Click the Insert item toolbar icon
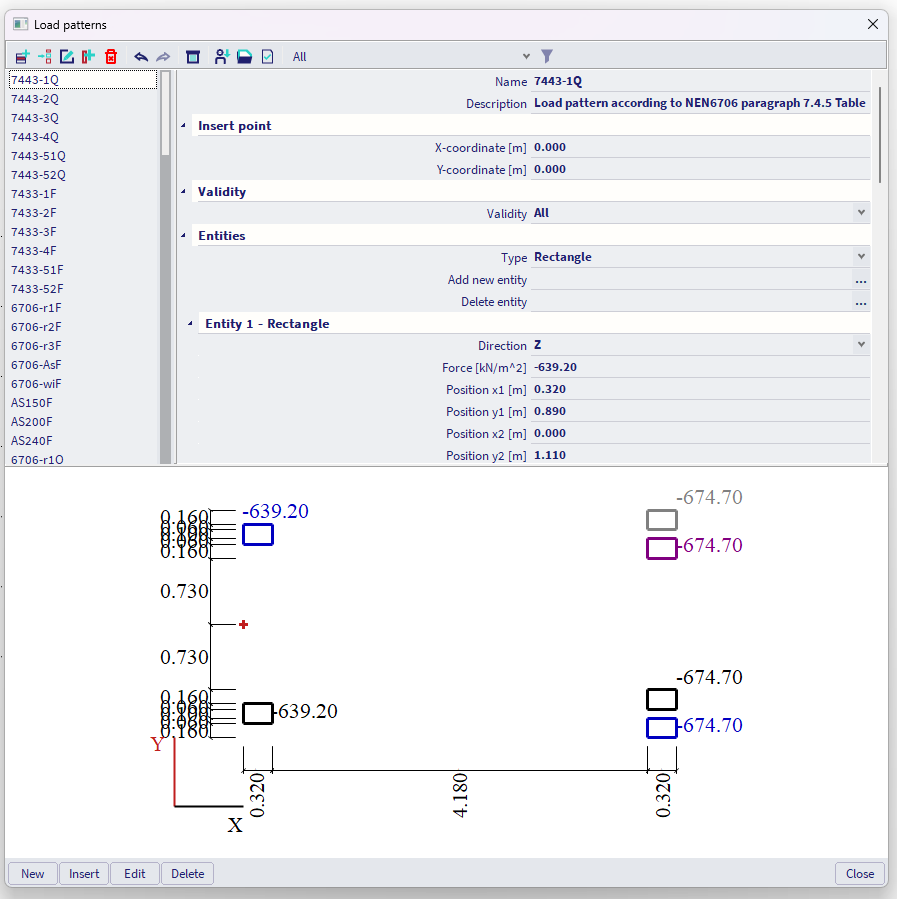 click(45, 57)
